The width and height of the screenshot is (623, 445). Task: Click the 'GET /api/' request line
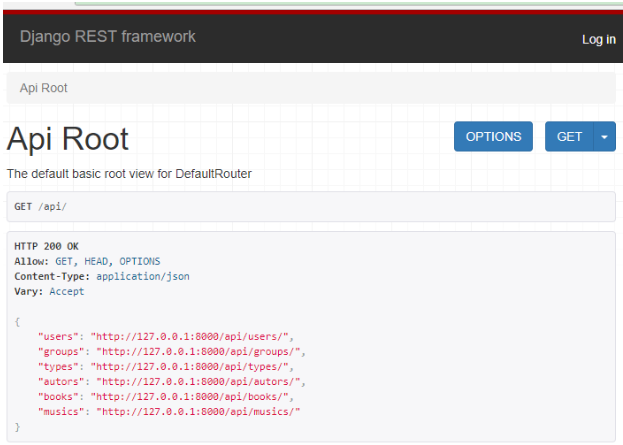pos(311,207)
